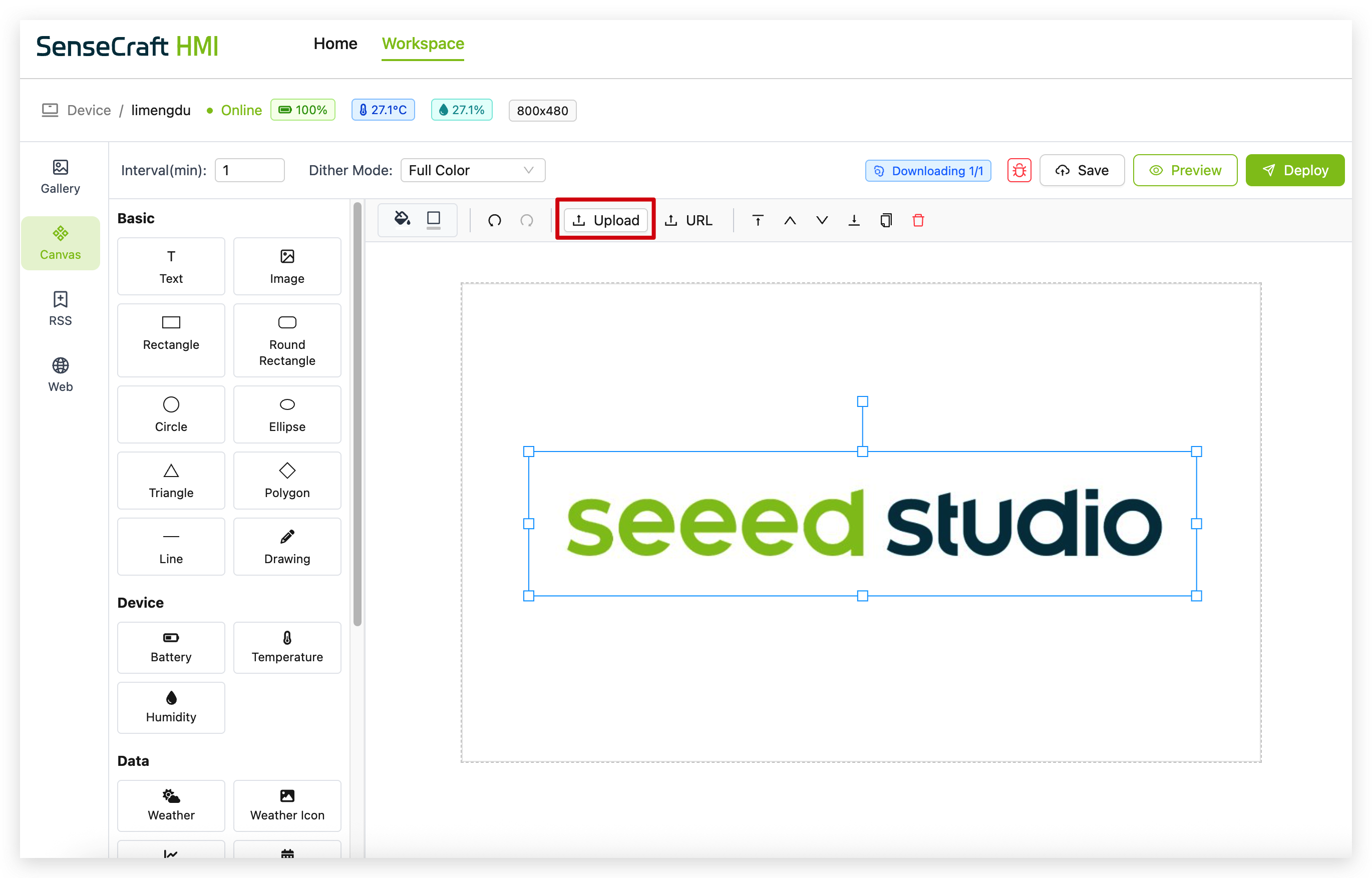Screen dimensions: 1372x878
Task: Click the border color square icon
Action: click(x=434, y=219)
